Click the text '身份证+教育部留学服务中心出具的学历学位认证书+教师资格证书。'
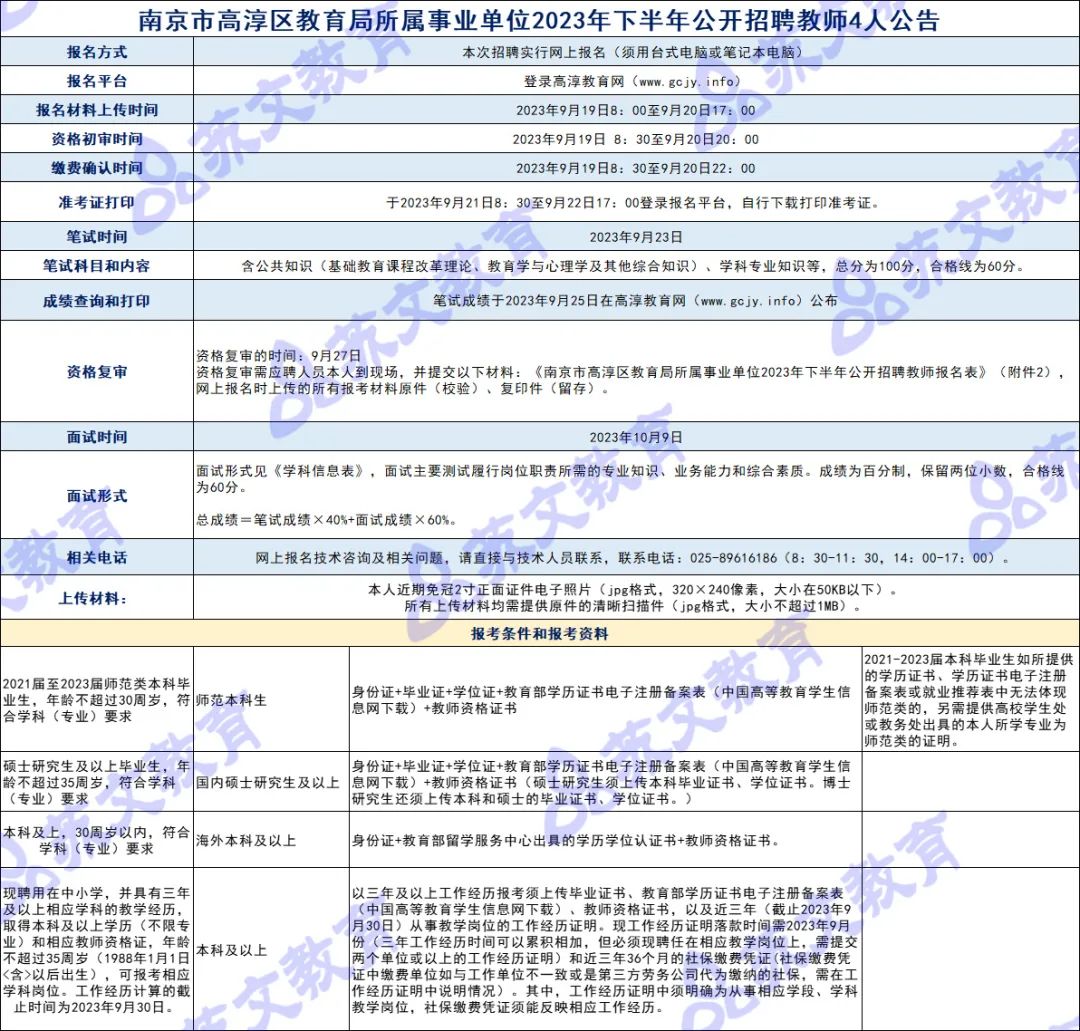Viewport: 1080px width, 1031px height. pyautogui.click(x=565, y=840)
